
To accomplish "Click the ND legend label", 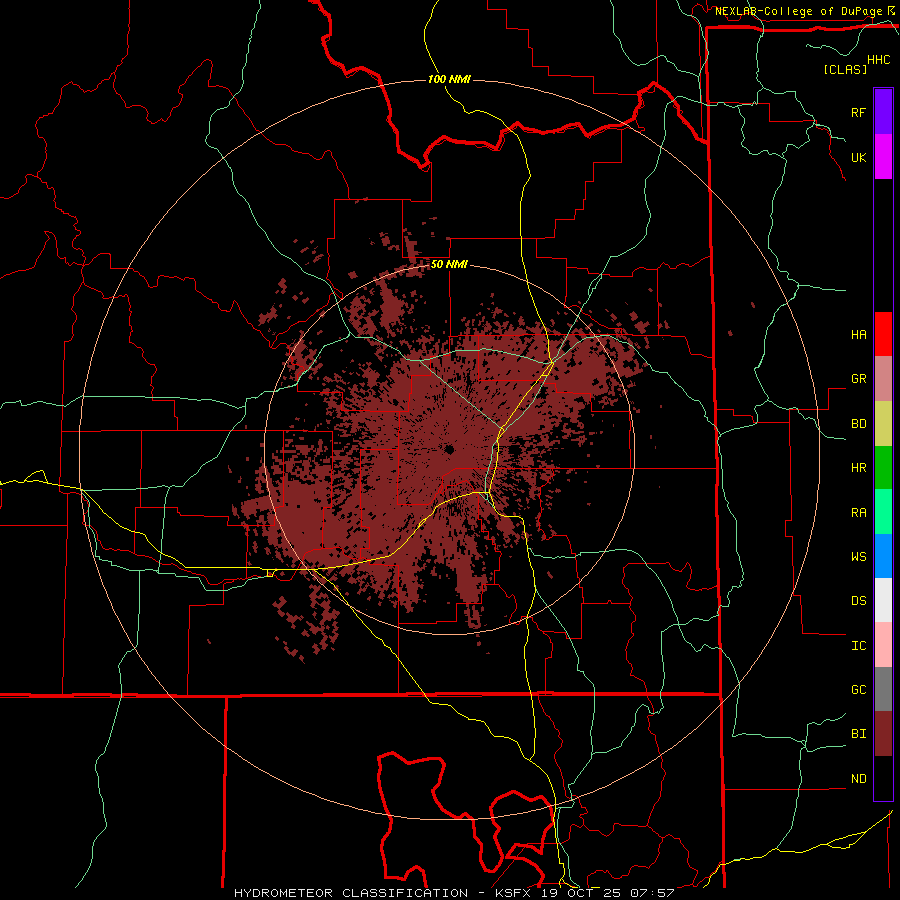I will click(x=858, y=779).
